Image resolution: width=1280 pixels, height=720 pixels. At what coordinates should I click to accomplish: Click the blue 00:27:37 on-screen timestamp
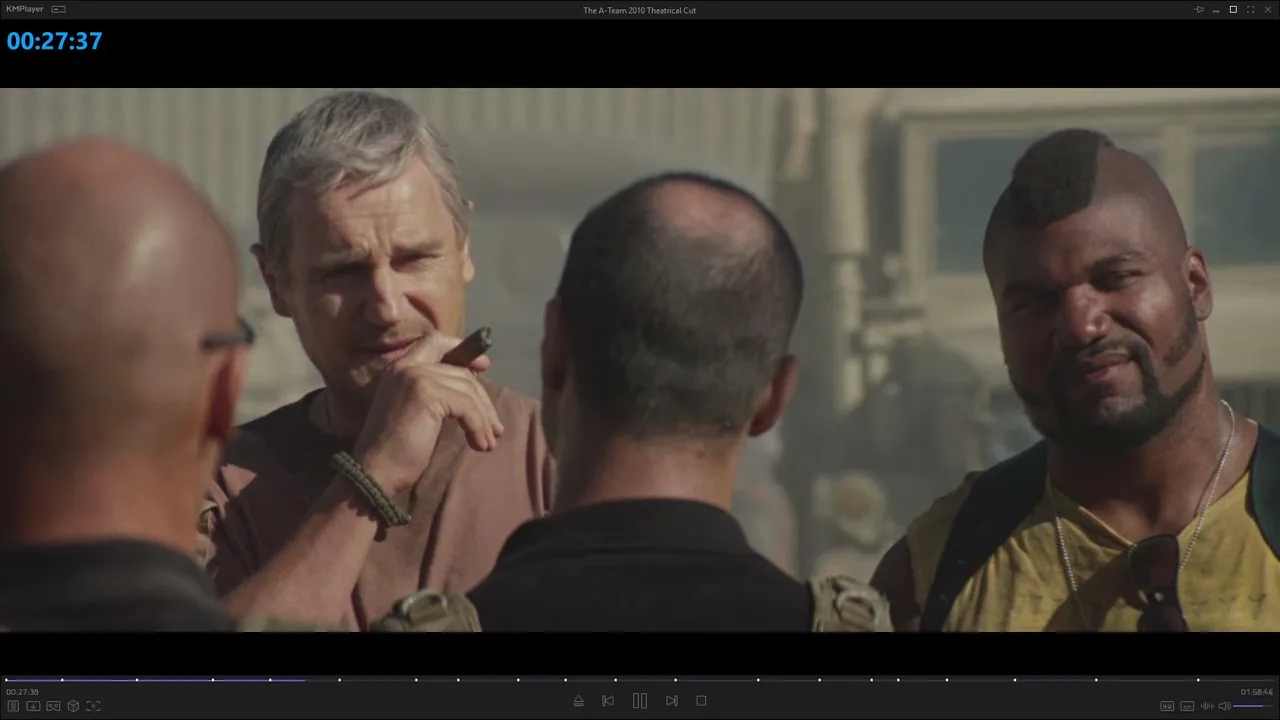55,41
